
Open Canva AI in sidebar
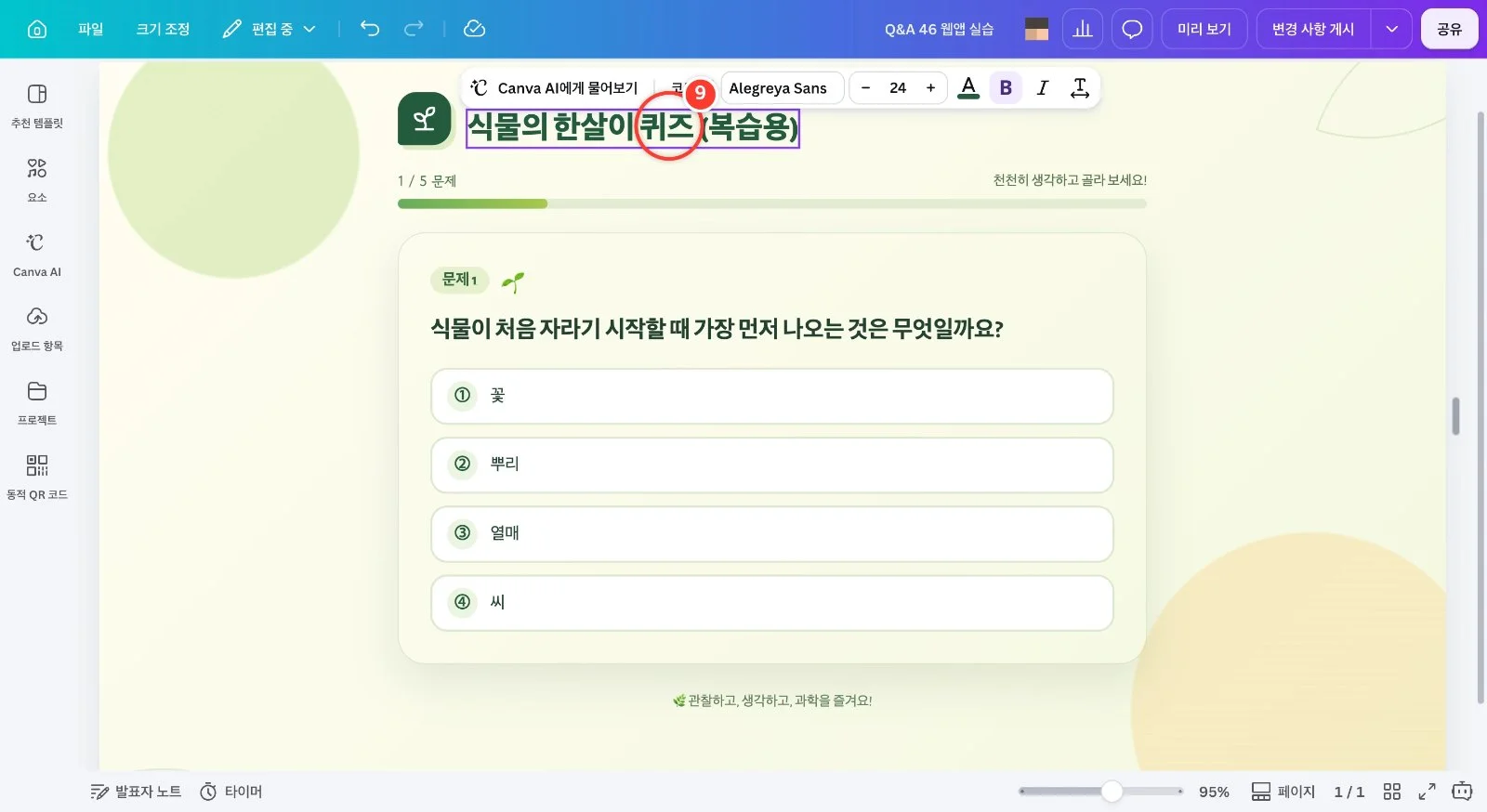(x=37, y=255)
